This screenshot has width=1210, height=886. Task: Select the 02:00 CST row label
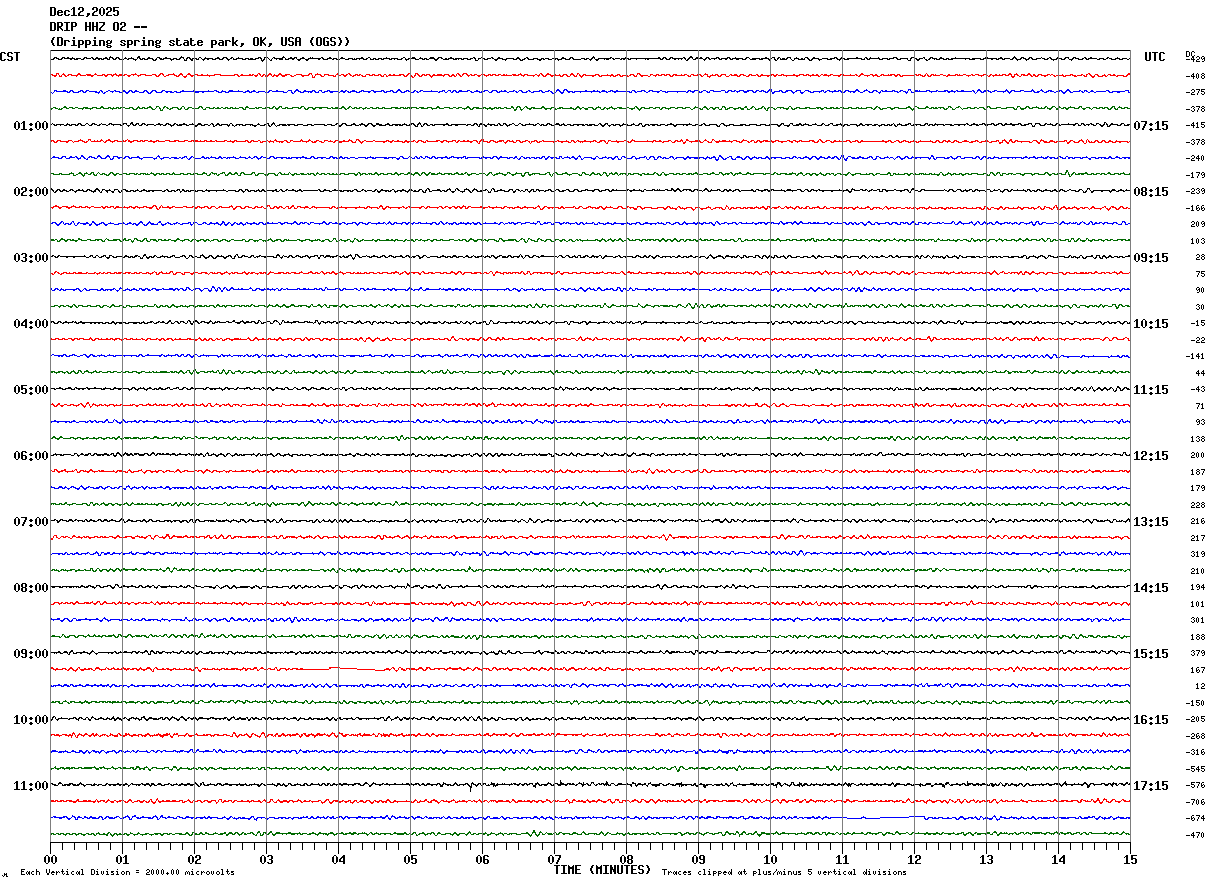[30, 192]
